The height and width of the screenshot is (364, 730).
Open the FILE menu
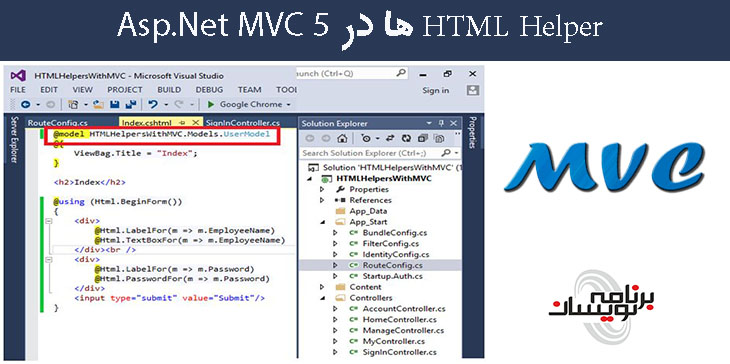[x=18, y=90]
